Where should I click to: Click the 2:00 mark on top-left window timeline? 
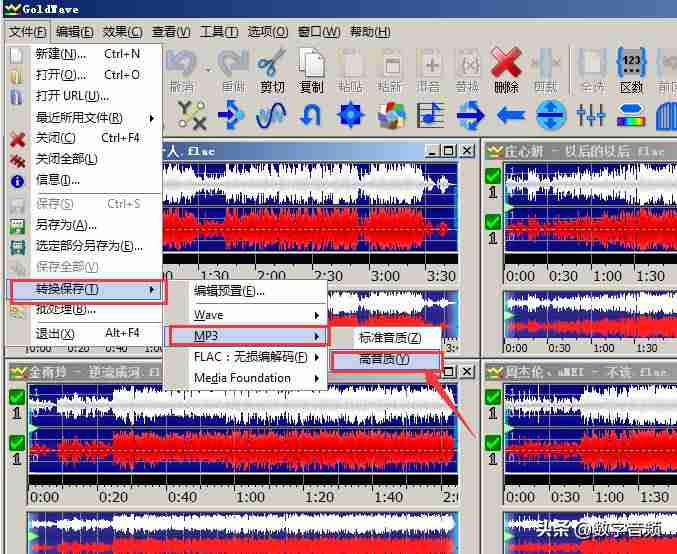[x=271, y=276]
